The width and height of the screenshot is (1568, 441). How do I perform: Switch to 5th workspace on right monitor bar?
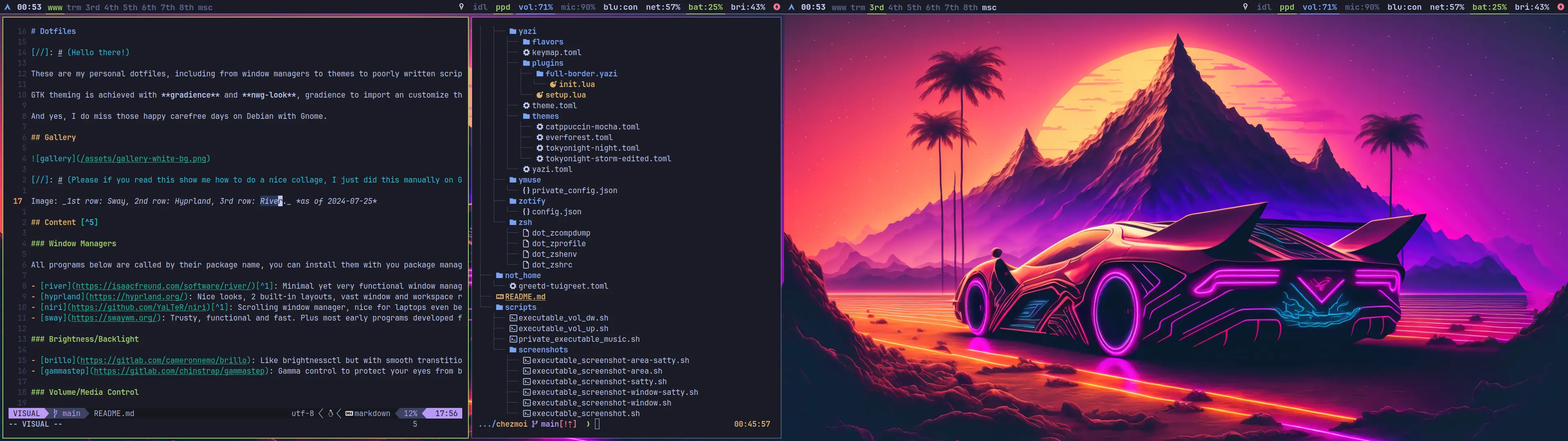(x=914, y=7)
